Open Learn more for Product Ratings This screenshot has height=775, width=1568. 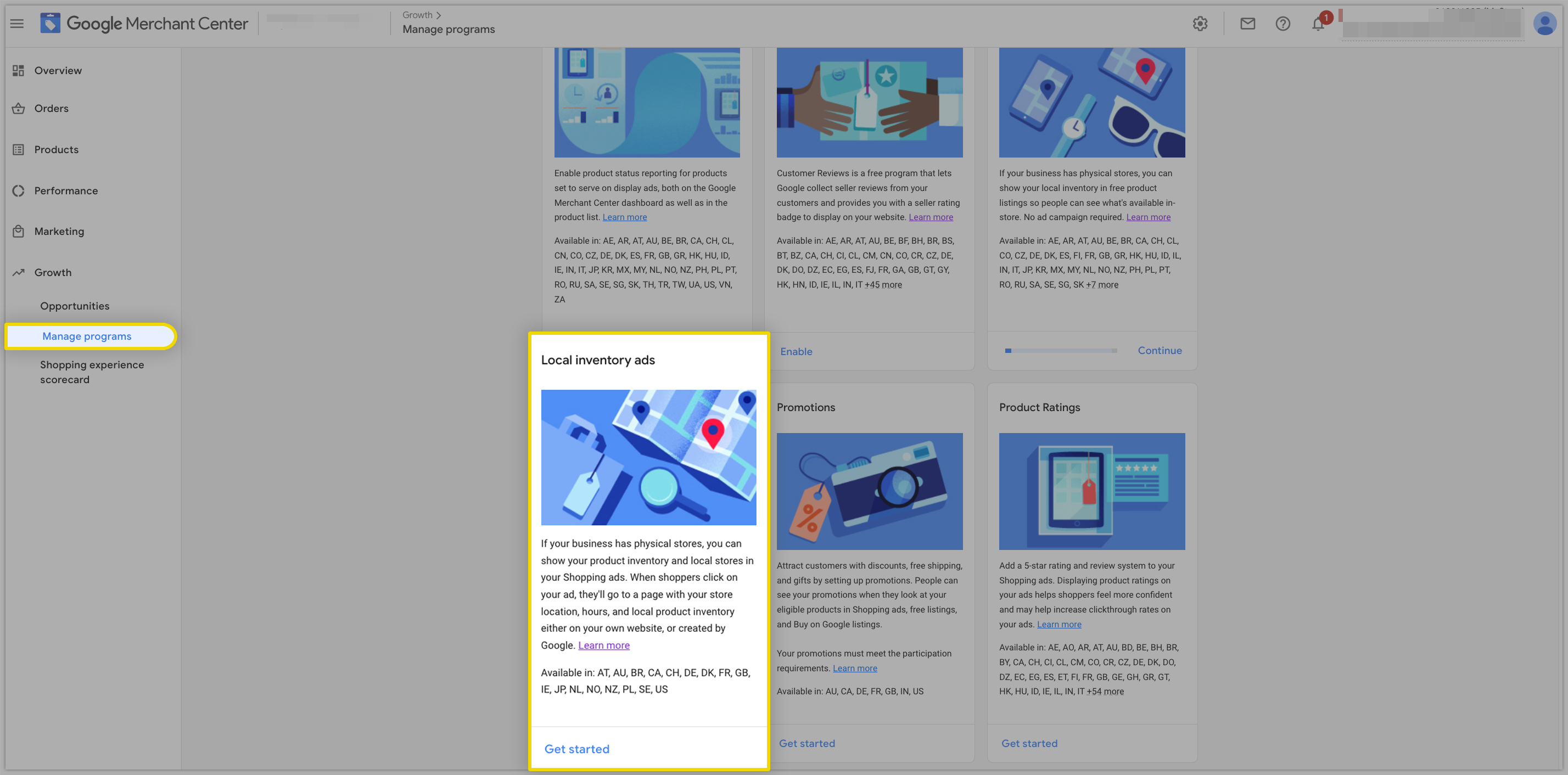[x=1059, y=624]
